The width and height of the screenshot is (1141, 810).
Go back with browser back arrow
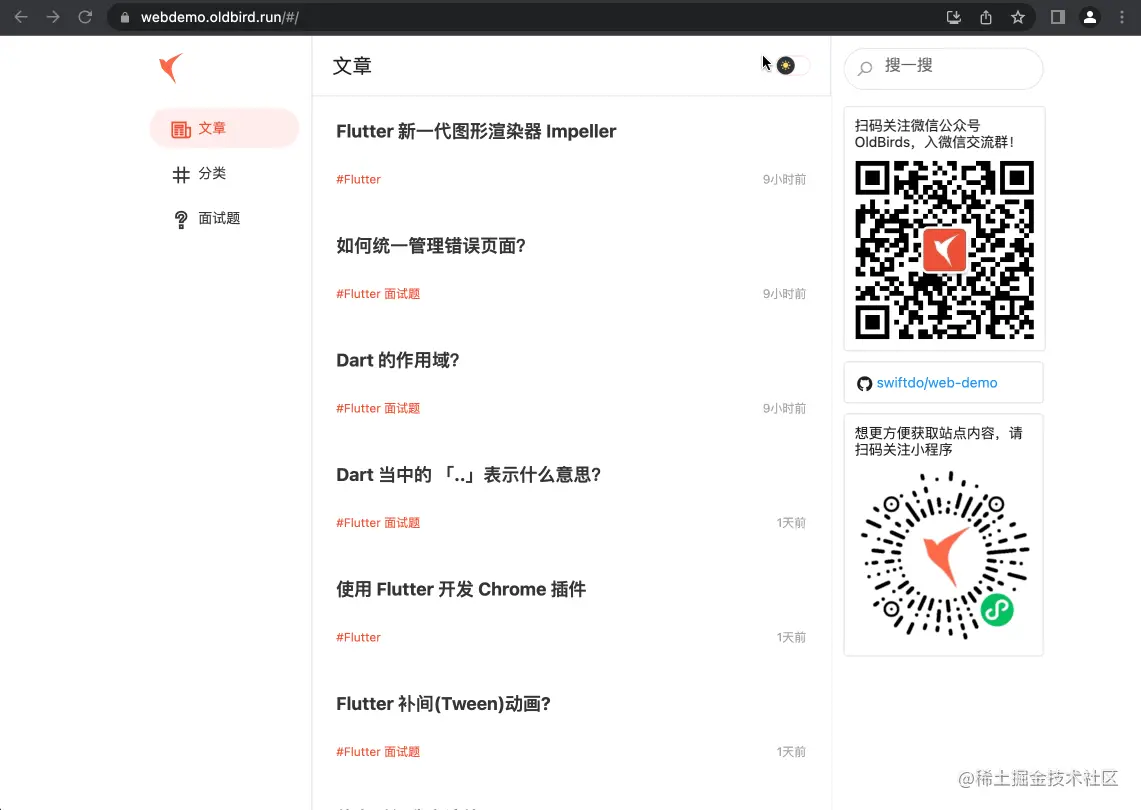point(21,17)
